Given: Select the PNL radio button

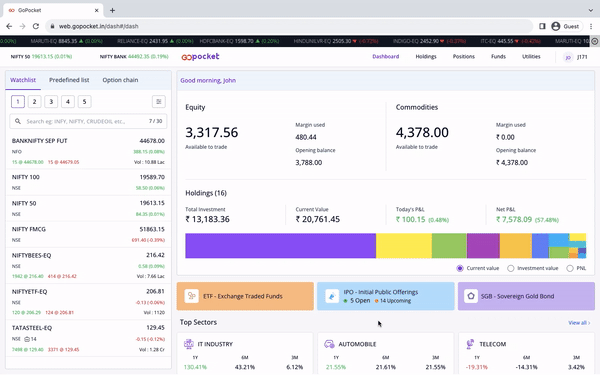Looking at the screenshot, I should (x=570, y=268).
